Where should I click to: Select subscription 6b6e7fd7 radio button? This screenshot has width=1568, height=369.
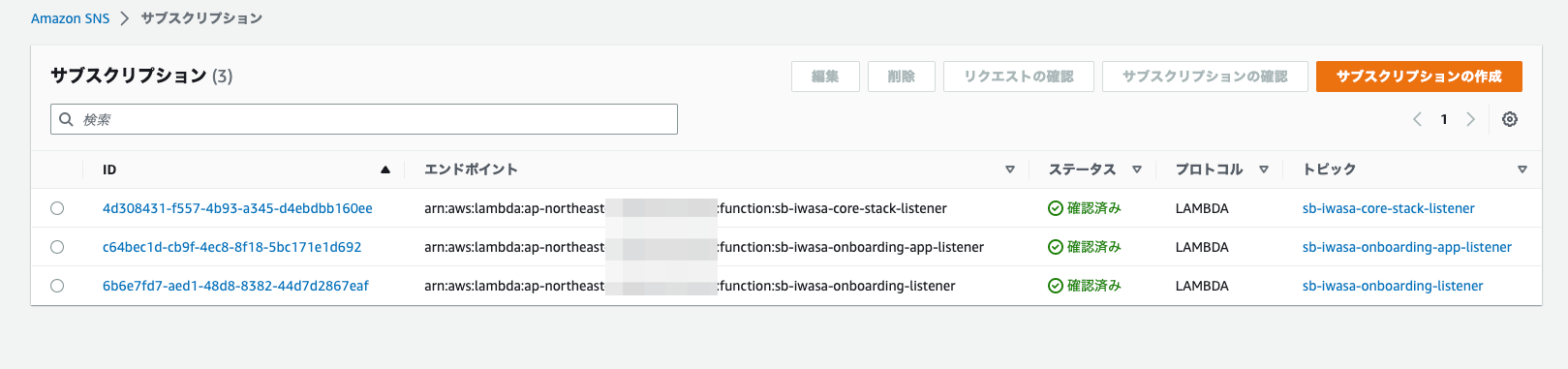point(57,286)
